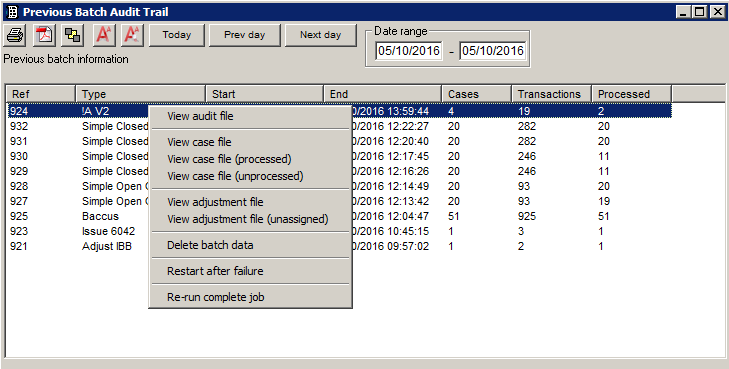Click the end date range field
729x369 pixels.
point(493,51)
